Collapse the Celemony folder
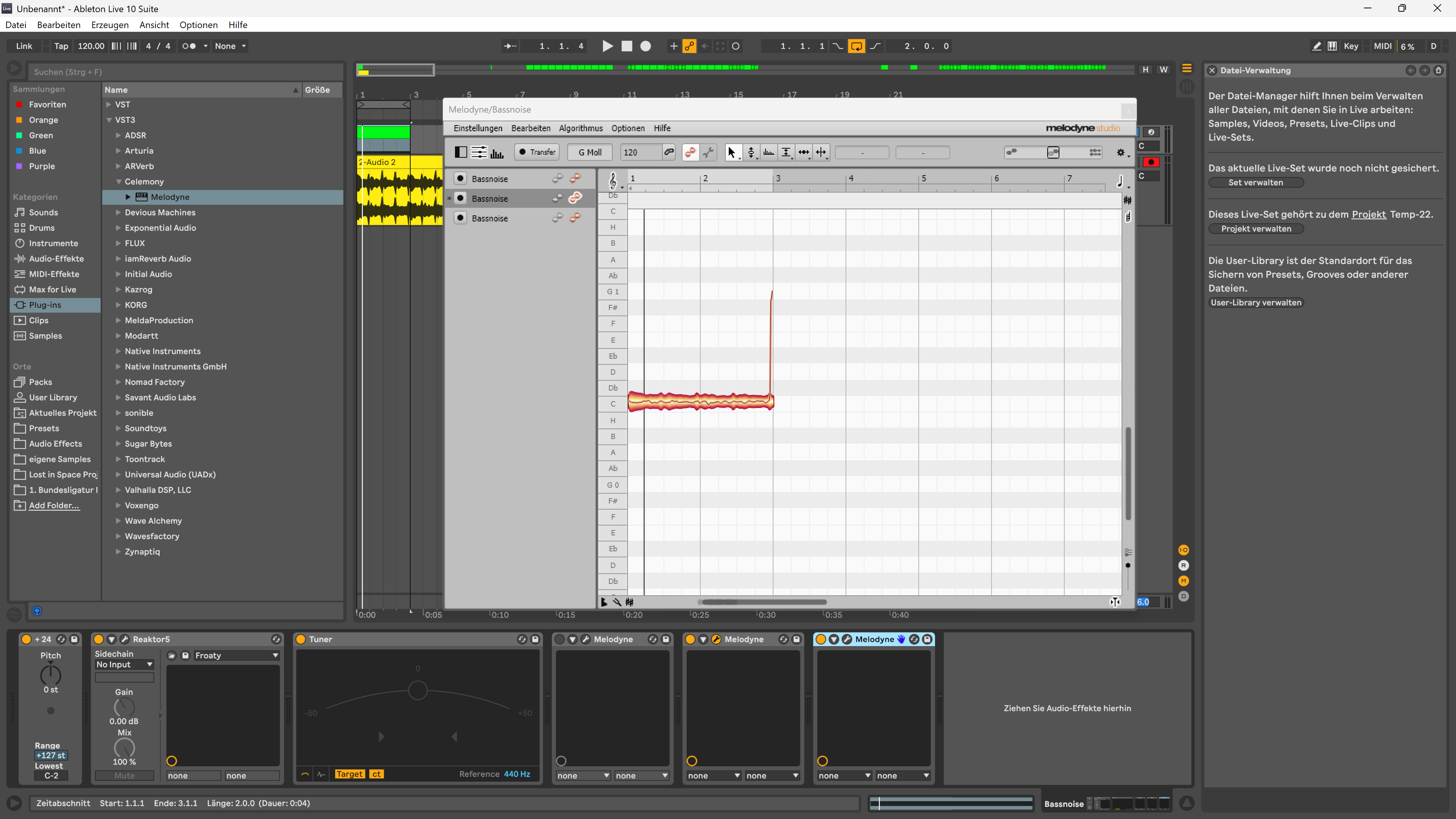 119,182
